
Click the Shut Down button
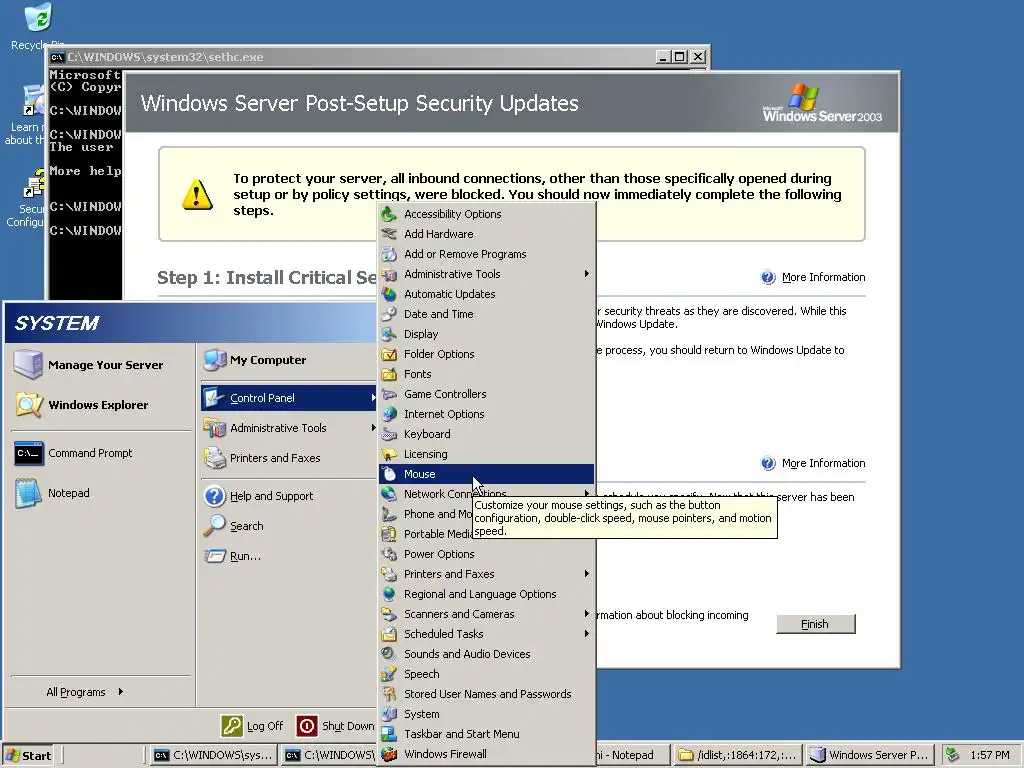(x=336, y=726)
